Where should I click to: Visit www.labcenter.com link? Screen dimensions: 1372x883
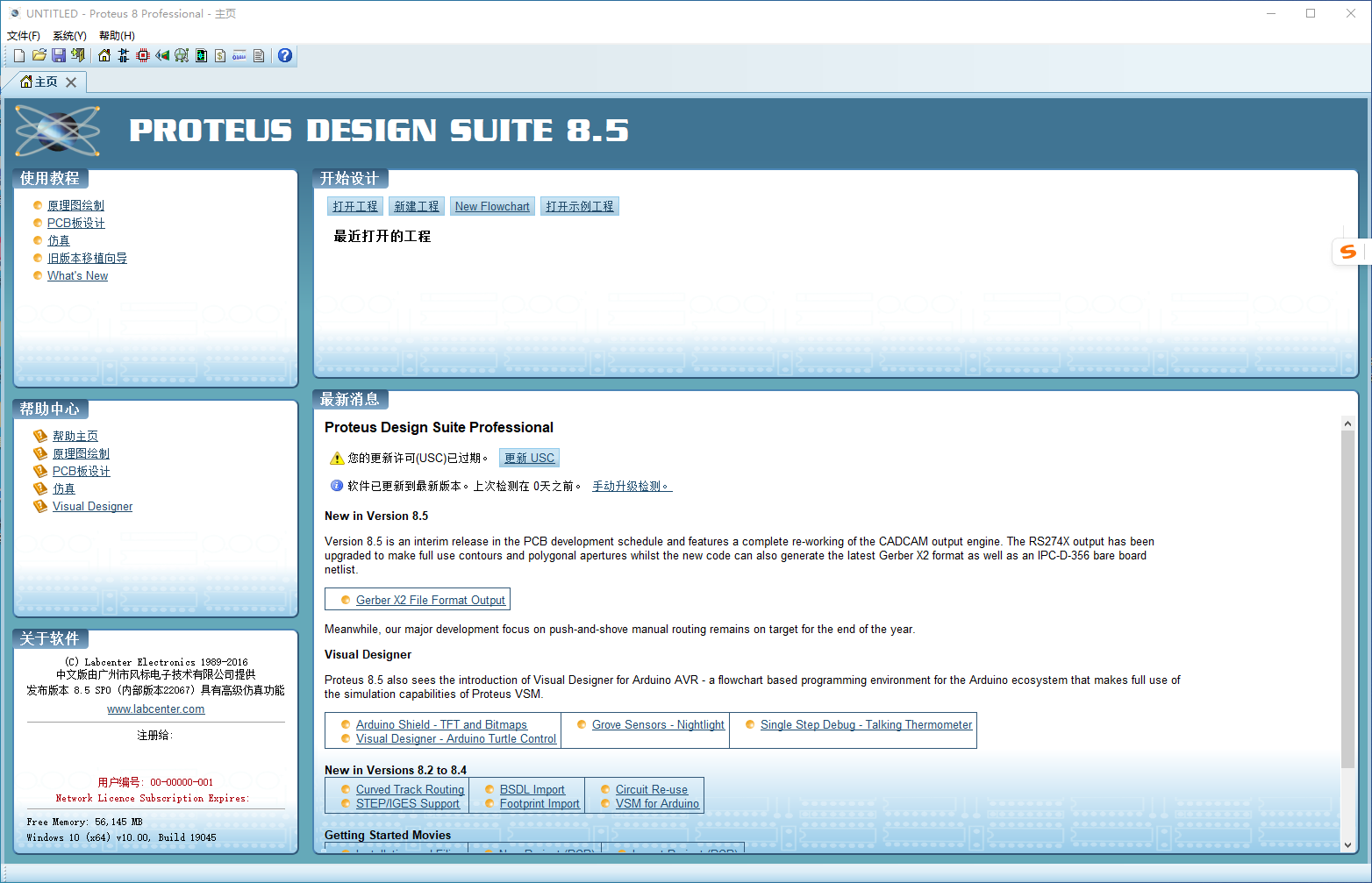click(x=156, y=709)
